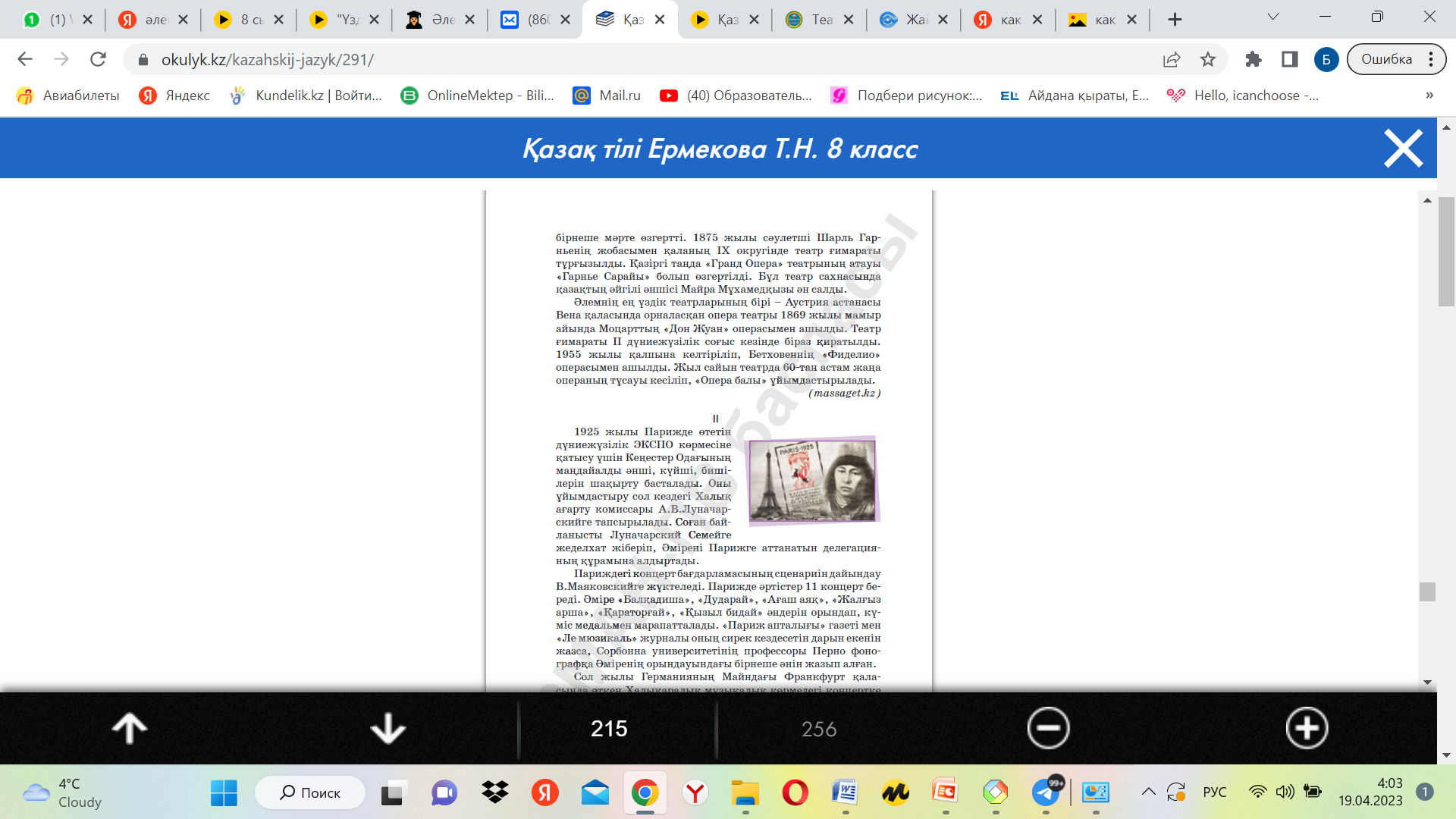Switch to the Яндекс search tab 'как'
1456x819 pixels.
tap(999, 20)
